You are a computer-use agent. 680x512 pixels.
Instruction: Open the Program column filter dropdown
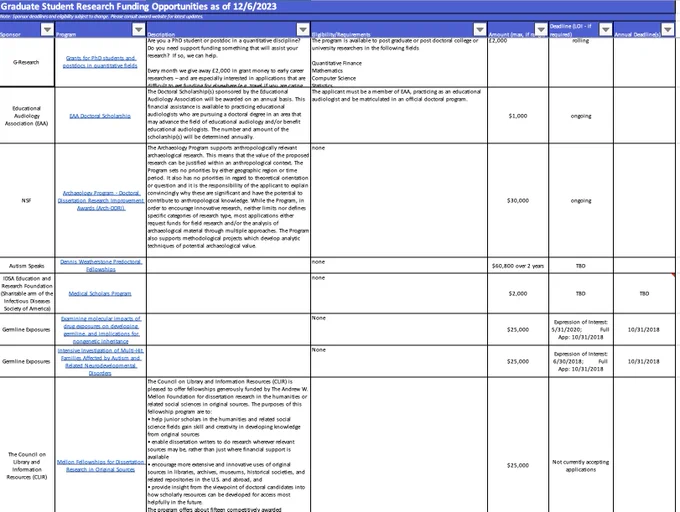pyautogui.click(x=138, y=29)
